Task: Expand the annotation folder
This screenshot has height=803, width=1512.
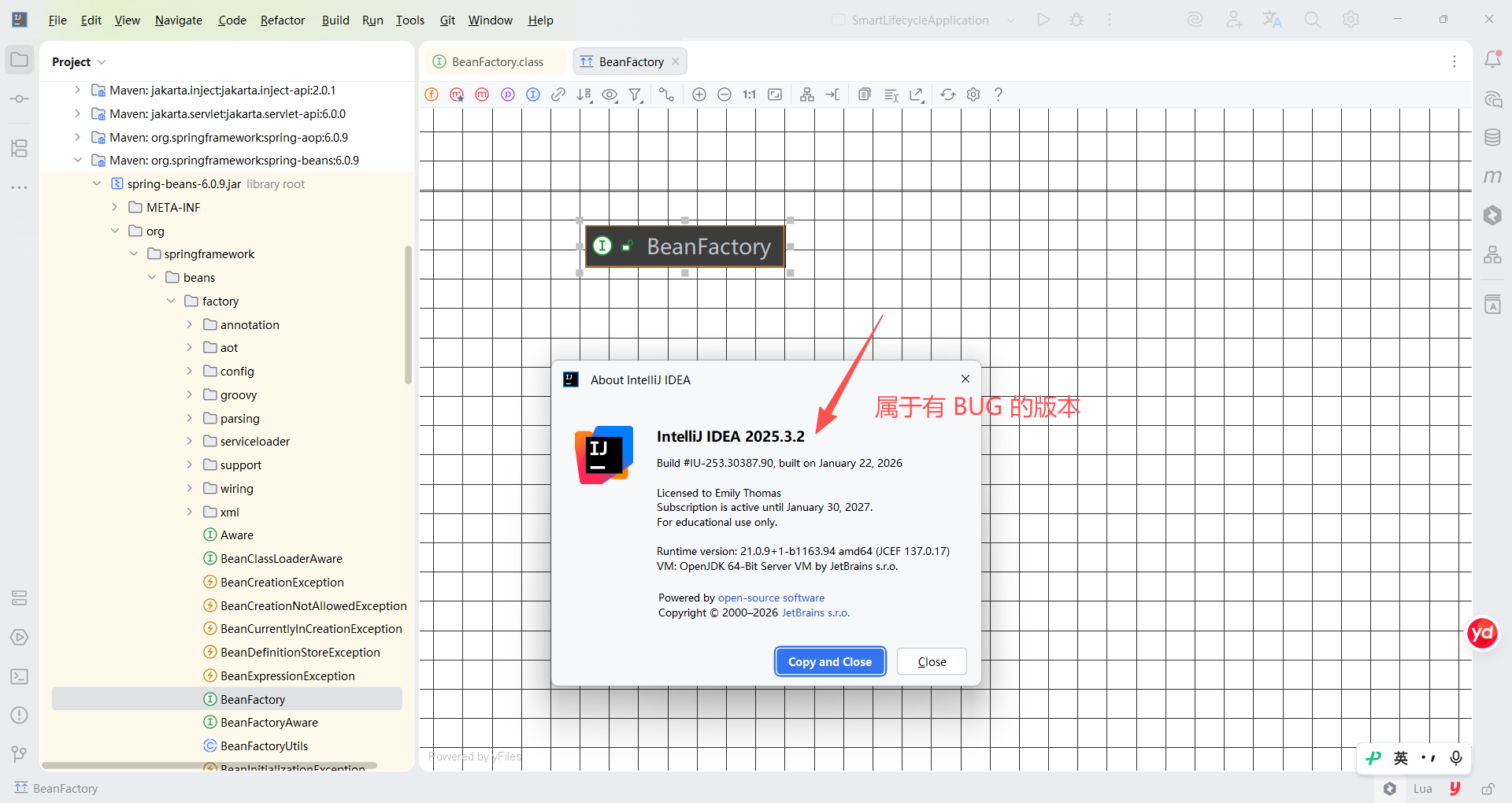Action: tap(190, 324)
